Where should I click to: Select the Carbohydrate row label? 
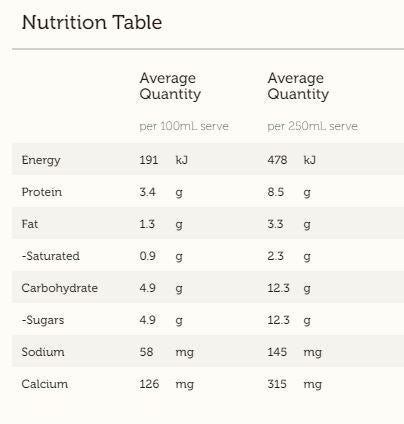[x=60, y=288]
